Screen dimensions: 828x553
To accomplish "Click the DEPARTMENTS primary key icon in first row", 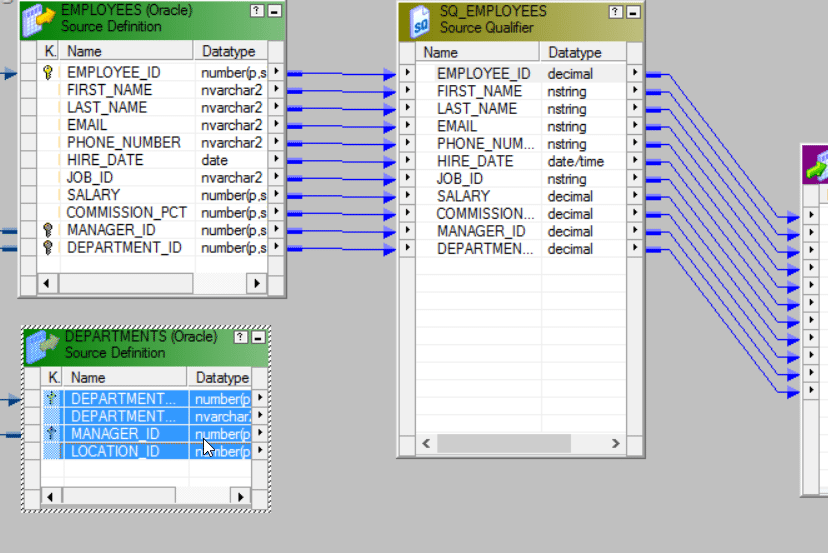I will coord(52,398).
